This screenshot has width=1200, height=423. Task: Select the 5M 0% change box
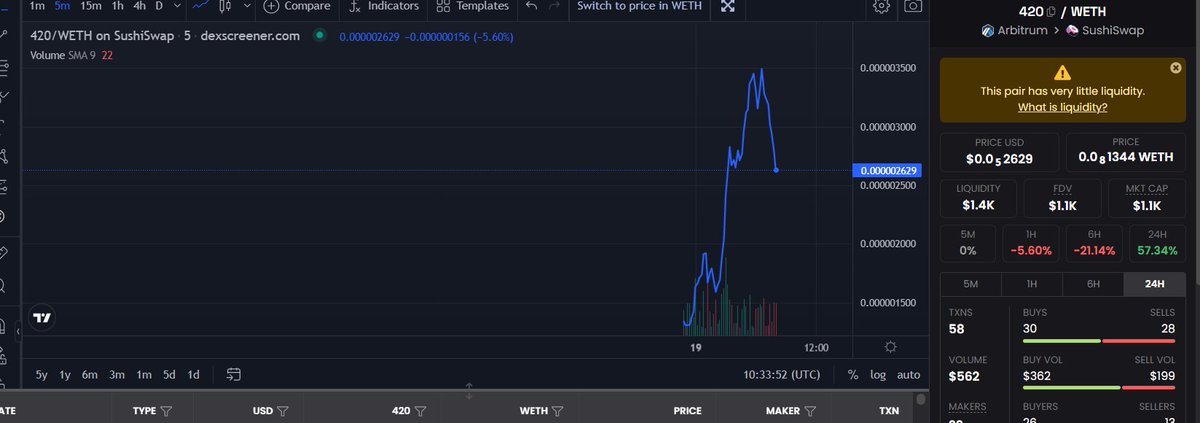[968, 244]
